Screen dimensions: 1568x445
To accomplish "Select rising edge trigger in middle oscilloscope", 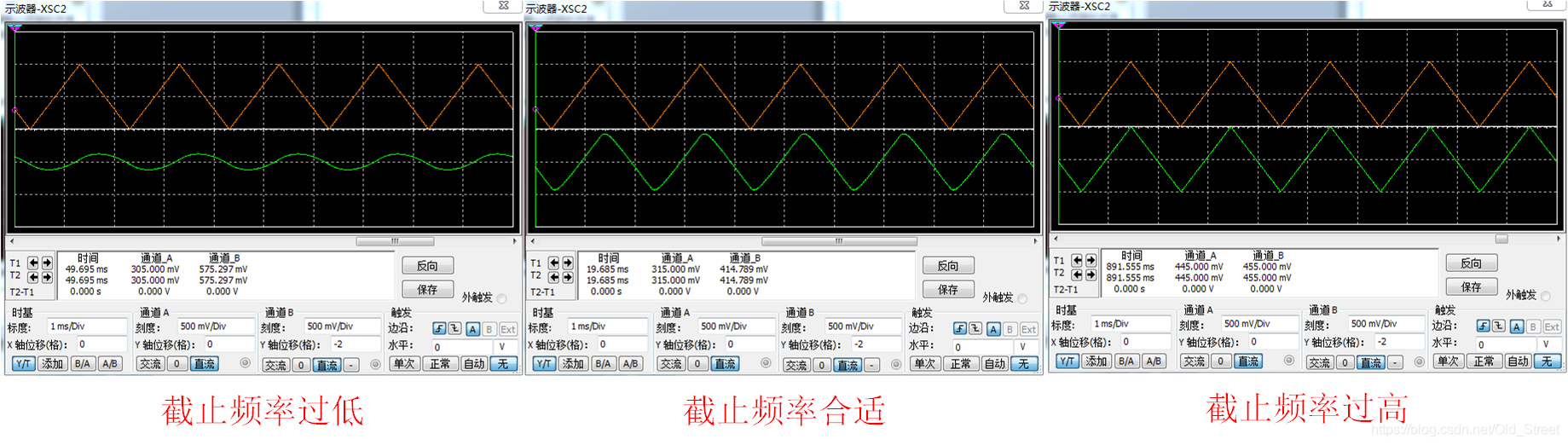I will (960, 328).
